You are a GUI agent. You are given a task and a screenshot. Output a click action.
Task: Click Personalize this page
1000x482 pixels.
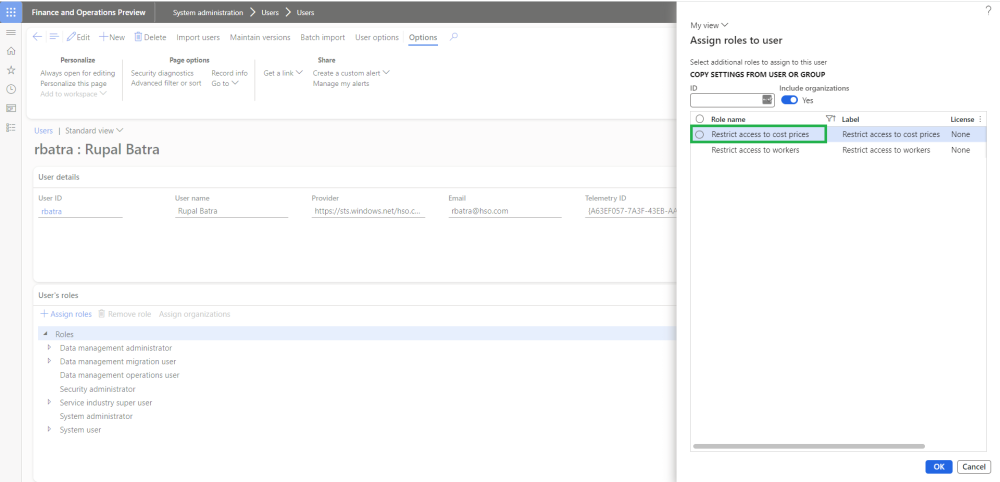tap(73, 84)
